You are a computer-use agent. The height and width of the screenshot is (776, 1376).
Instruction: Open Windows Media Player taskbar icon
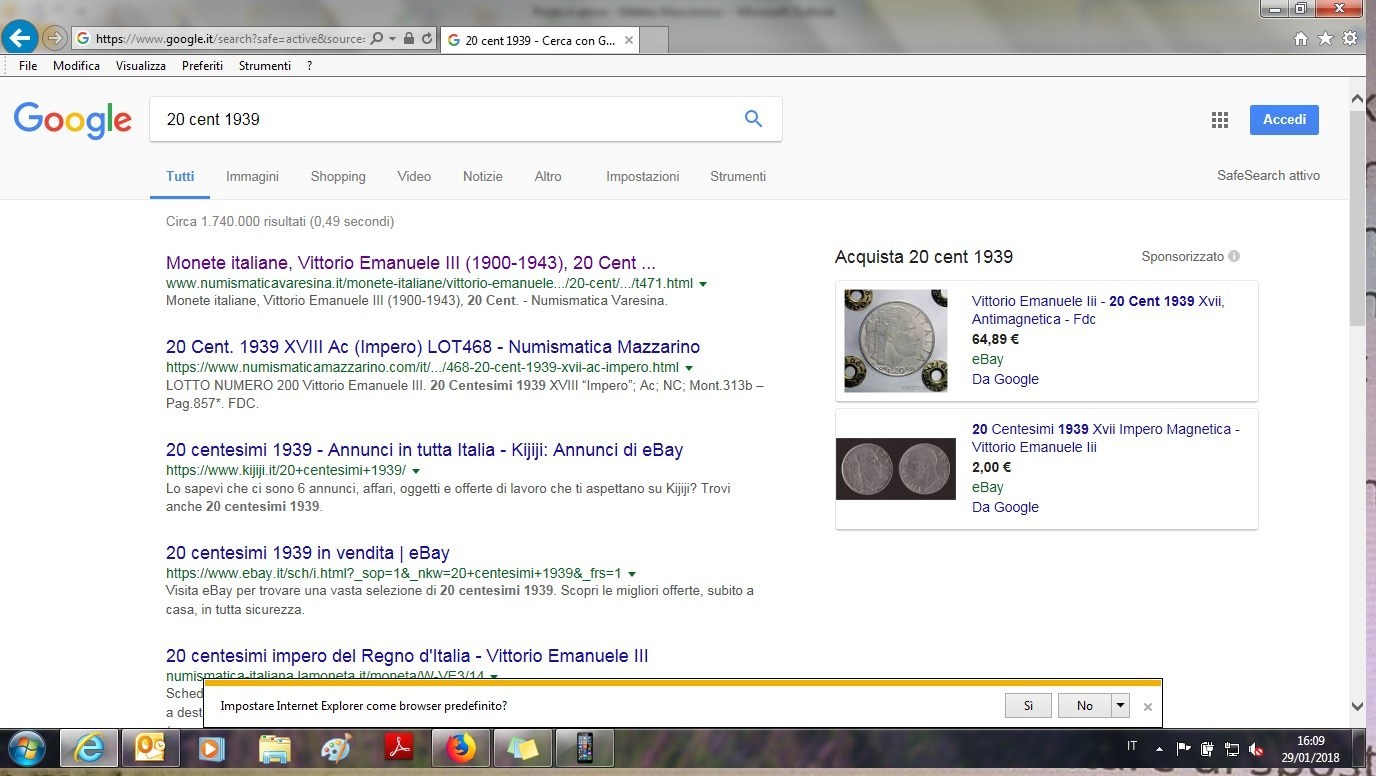pos(211,748)
